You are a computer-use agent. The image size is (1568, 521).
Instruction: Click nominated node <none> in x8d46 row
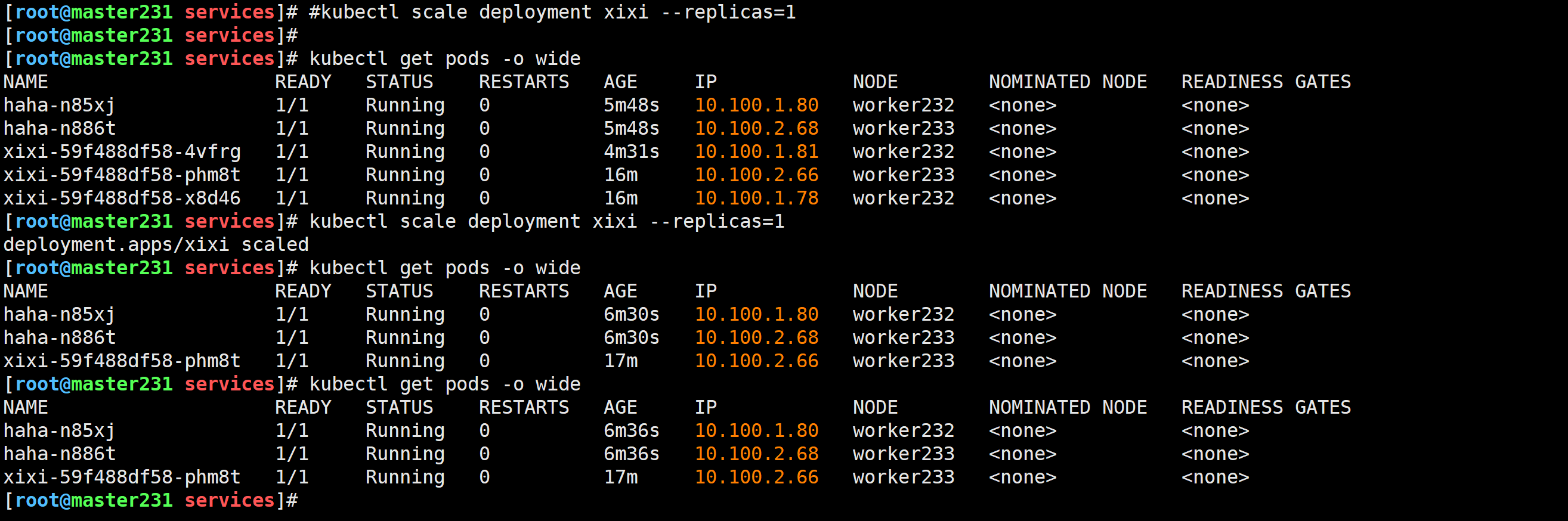click(x=1023, y=198)
